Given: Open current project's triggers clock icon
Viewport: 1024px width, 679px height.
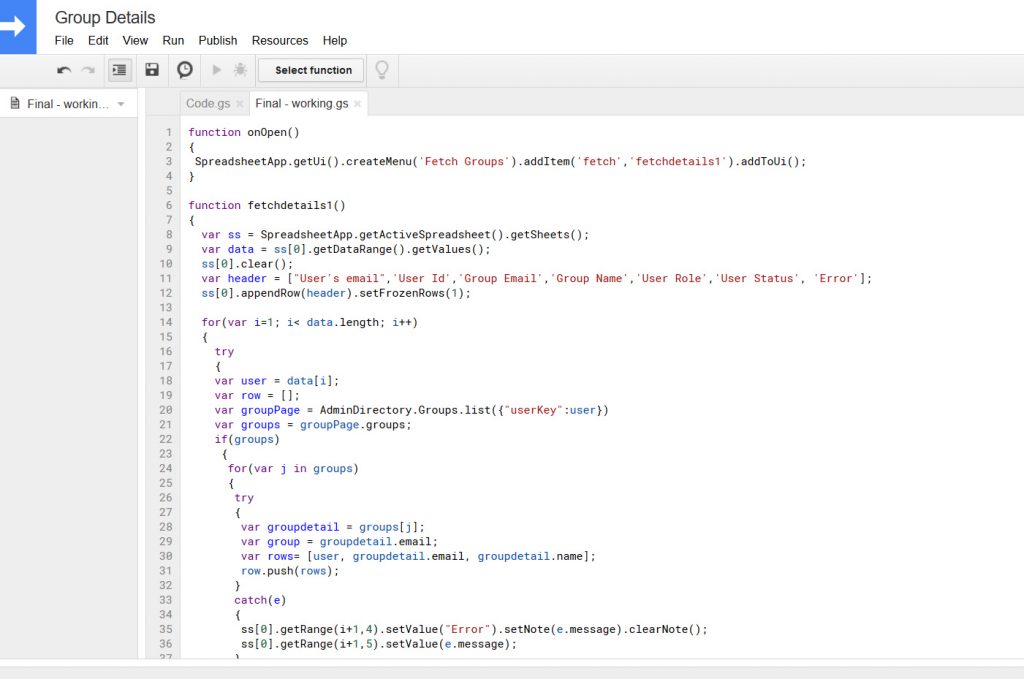Looking at the screenshot, I should [x=185, y=70].
